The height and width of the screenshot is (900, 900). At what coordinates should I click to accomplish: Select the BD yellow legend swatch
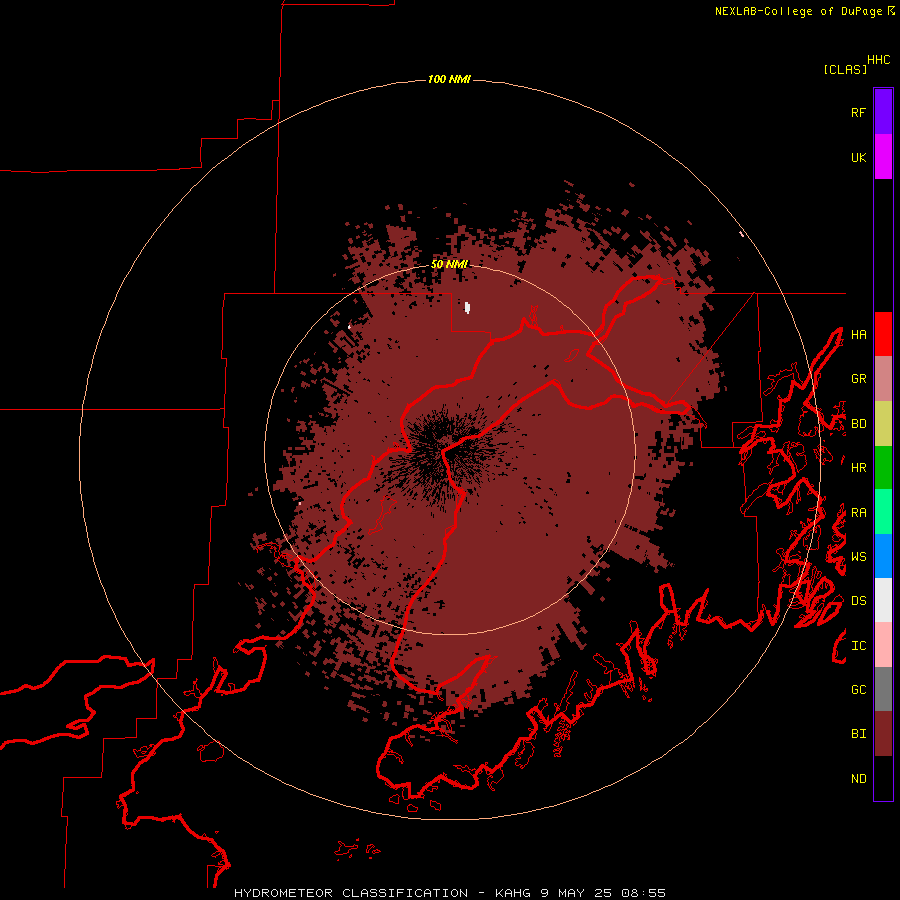pos(883,424)
